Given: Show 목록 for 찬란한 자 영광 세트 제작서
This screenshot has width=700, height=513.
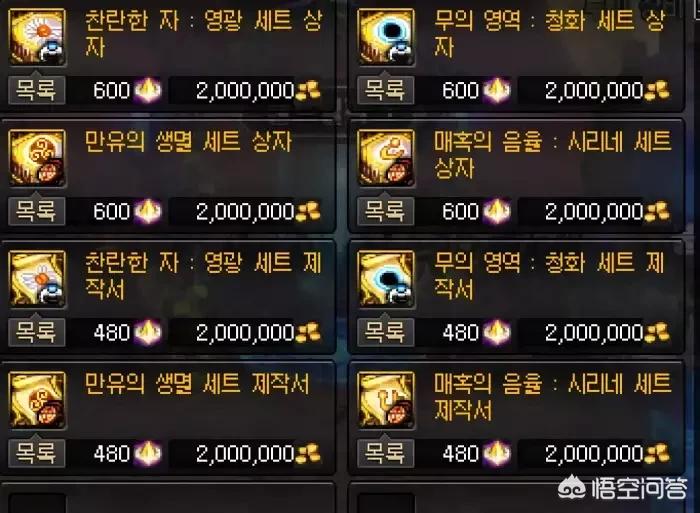Looking at the screenshot, I should [x=37, y=332].
